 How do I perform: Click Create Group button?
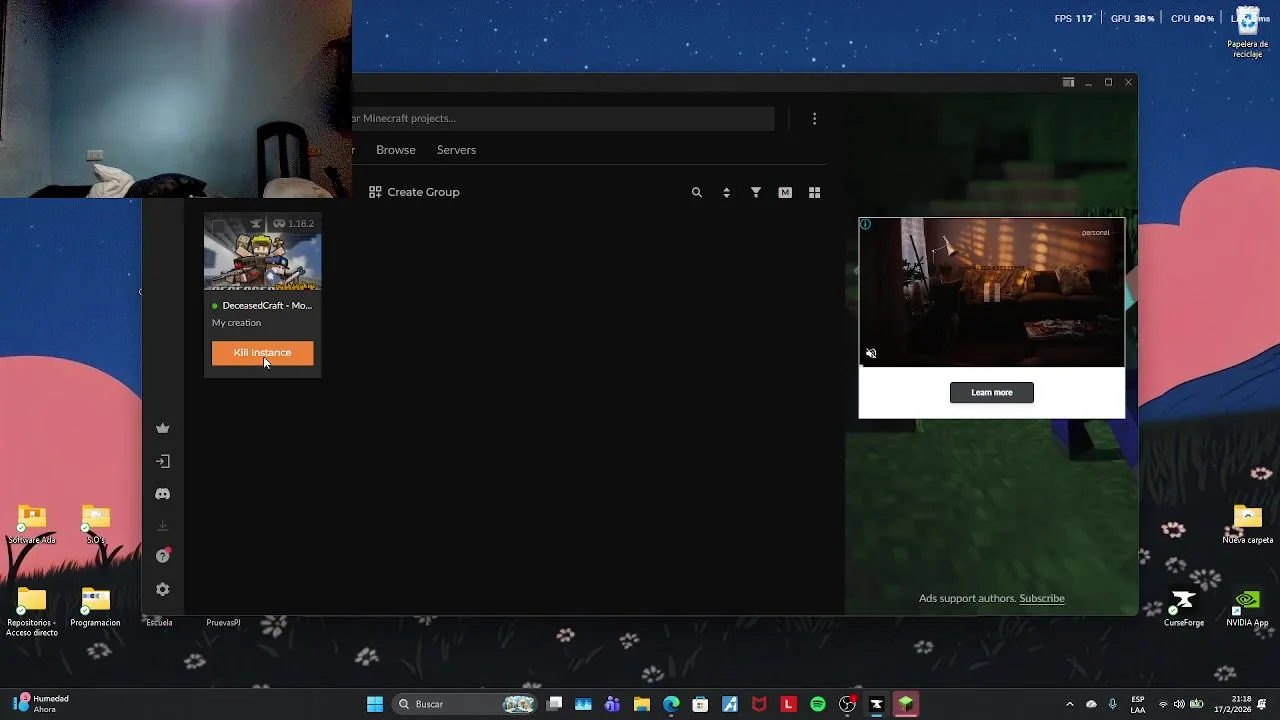(414, 192)
